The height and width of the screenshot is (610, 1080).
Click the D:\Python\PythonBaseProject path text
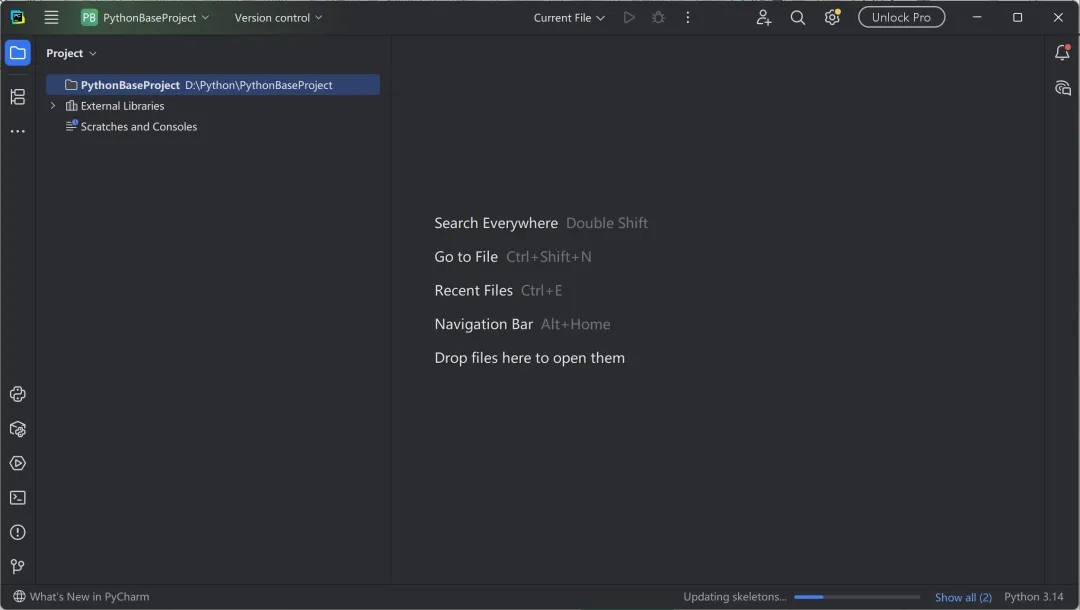pos(258,85)
